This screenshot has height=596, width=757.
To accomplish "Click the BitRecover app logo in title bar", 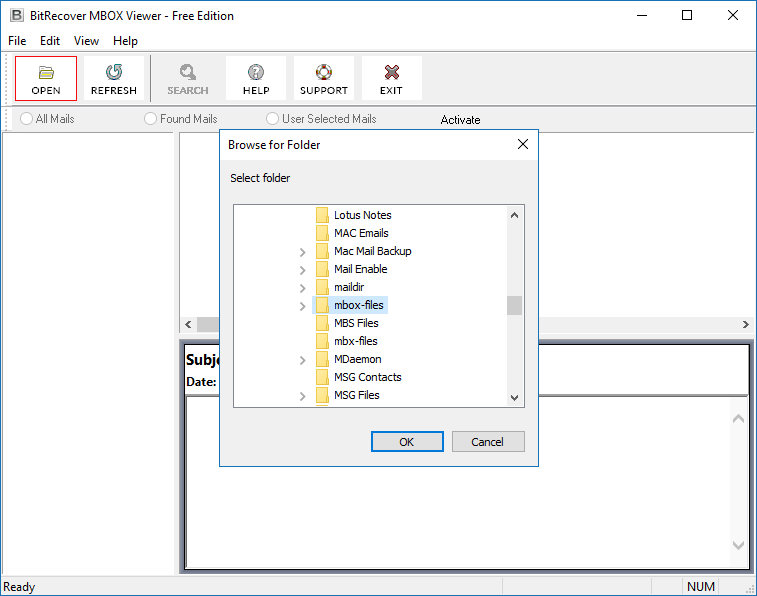I will pos(17,15).
